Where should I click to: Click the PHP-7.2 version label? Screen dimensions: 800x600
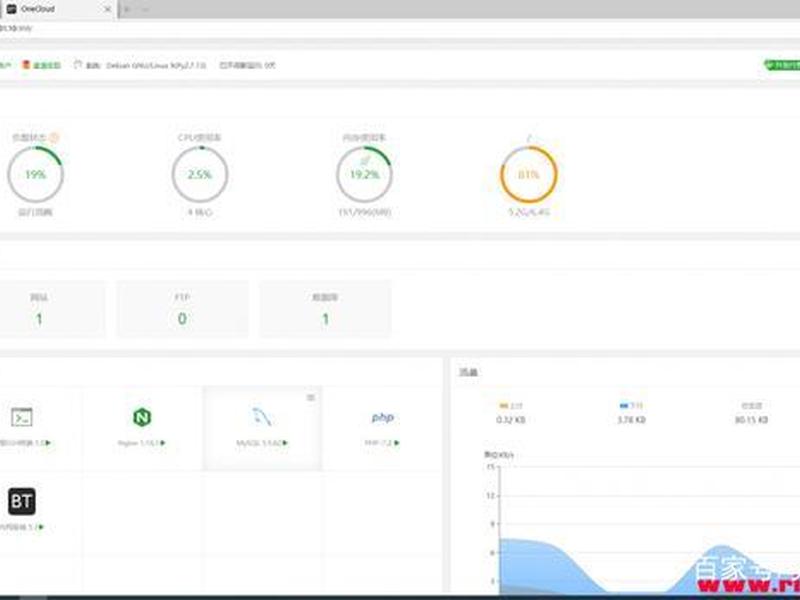378,443
